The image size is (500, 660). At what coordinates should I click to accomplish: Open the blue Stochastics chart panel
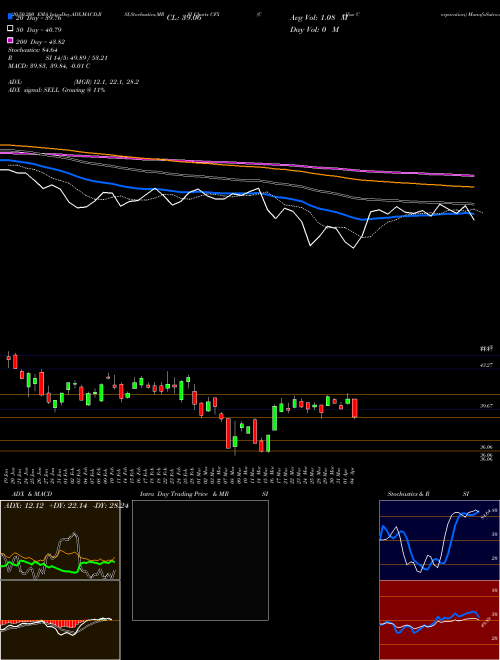pos(439,540)
